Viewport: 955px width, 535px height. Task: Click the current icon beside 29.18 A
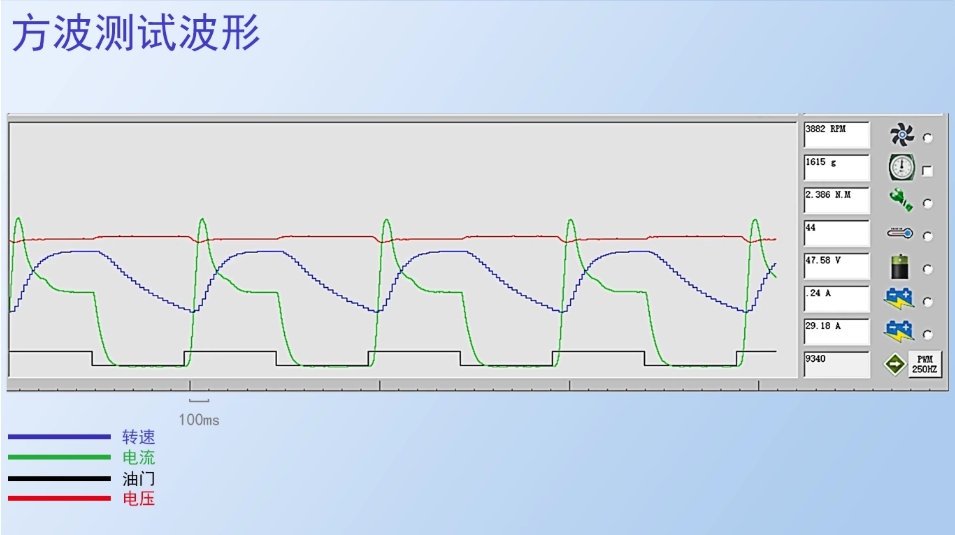tap(900, 332)
